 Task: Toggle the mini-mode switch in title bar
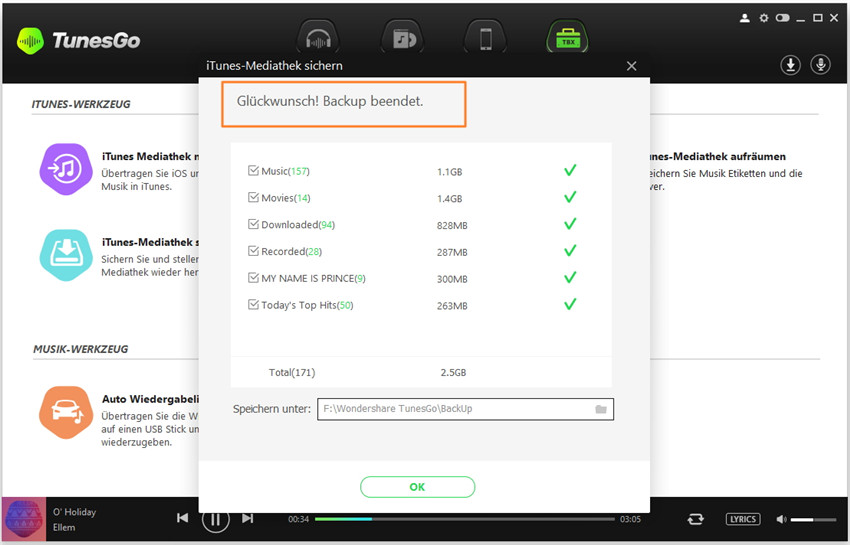click(x=782, y=18)
